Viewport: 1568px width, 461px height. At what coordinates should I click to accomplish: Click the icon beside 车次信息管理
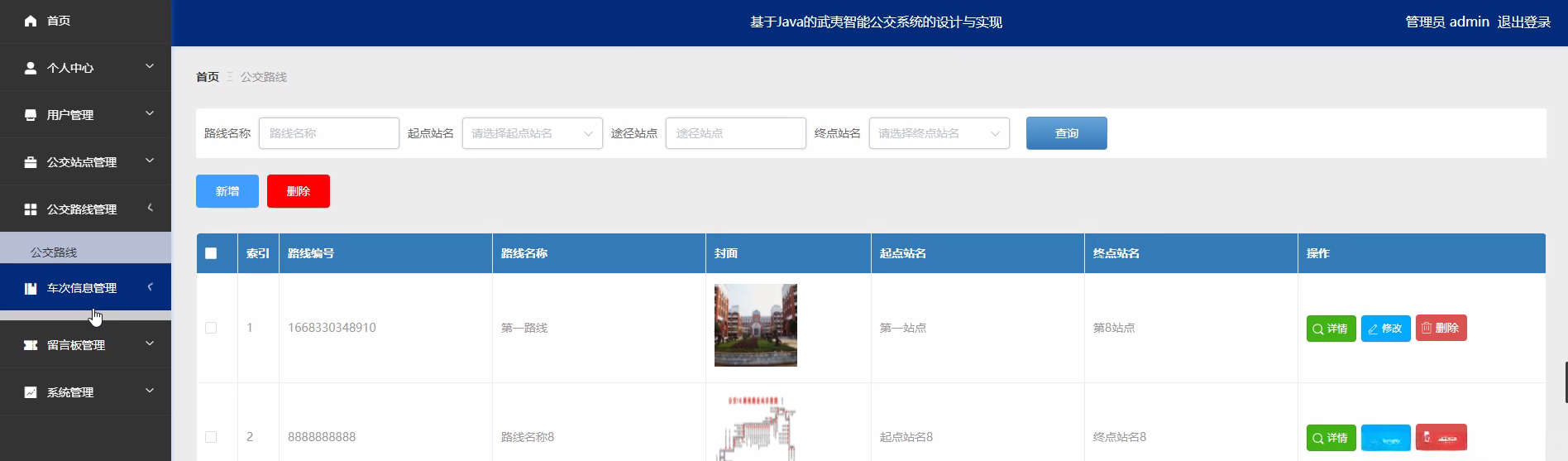31,288
